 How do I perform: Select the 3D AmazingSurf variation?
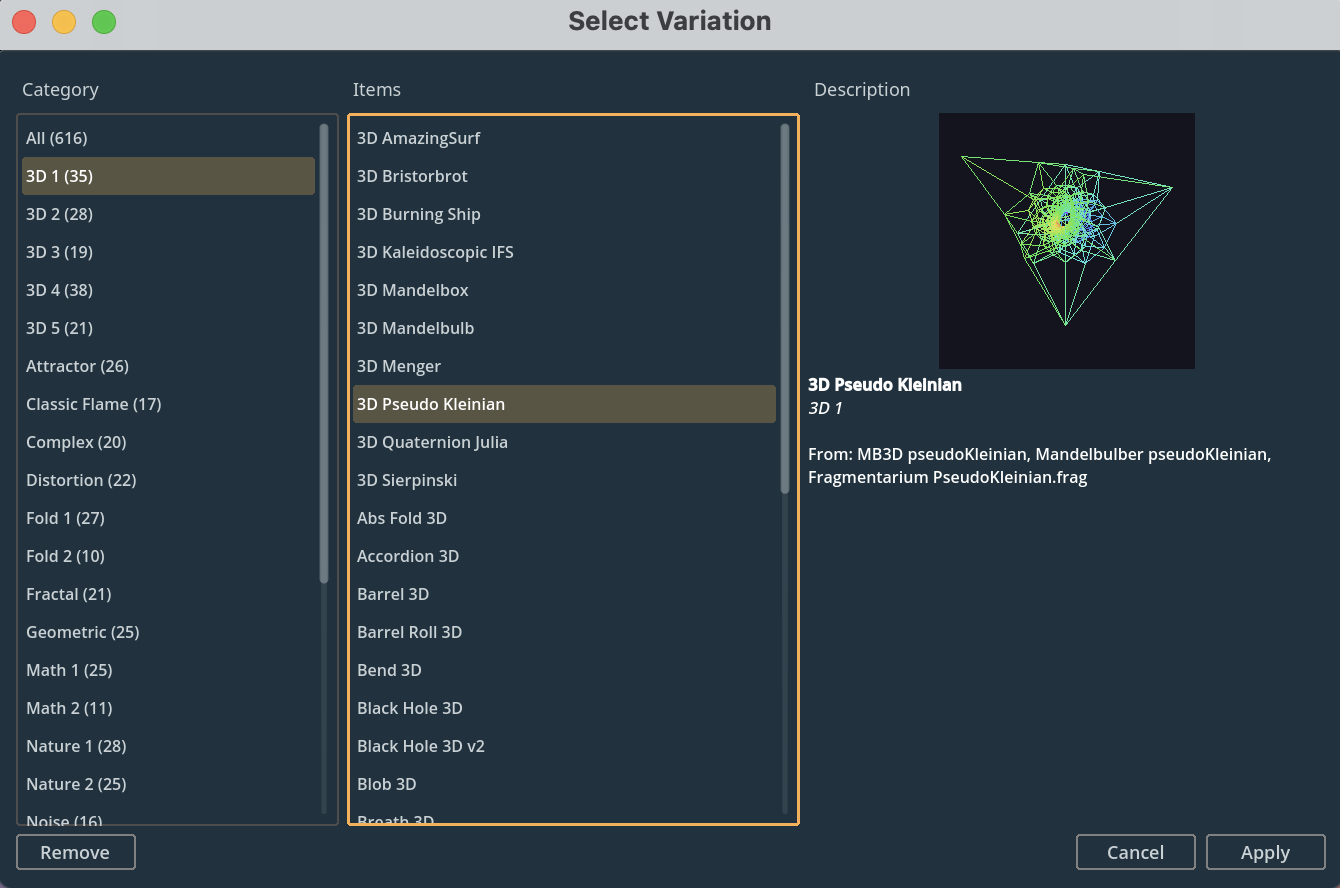click(x=564, y=138)
